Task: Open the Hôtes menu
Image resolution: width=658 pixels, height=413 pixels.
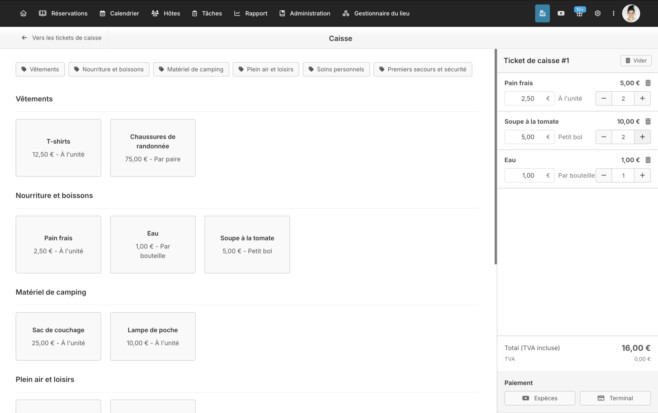Action: tap(166, 13)
